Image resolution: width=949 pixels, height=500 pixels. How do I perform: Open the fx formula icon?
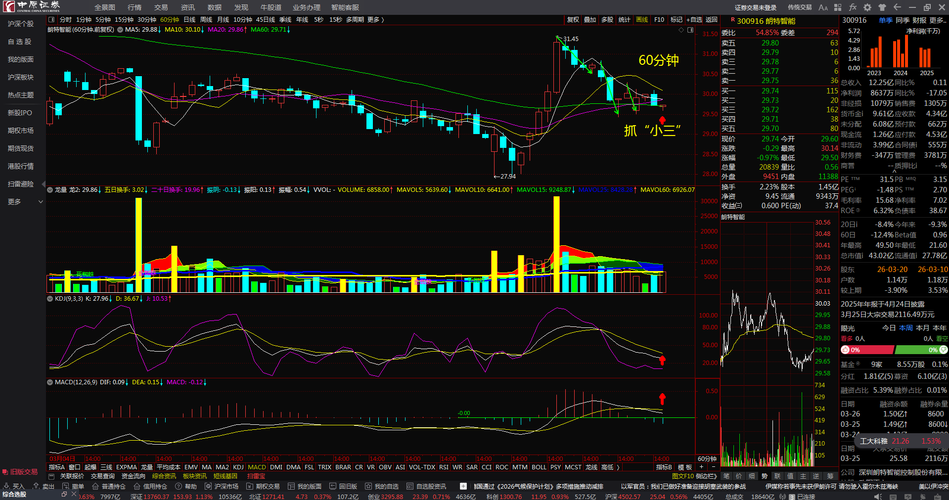(853, 7)
